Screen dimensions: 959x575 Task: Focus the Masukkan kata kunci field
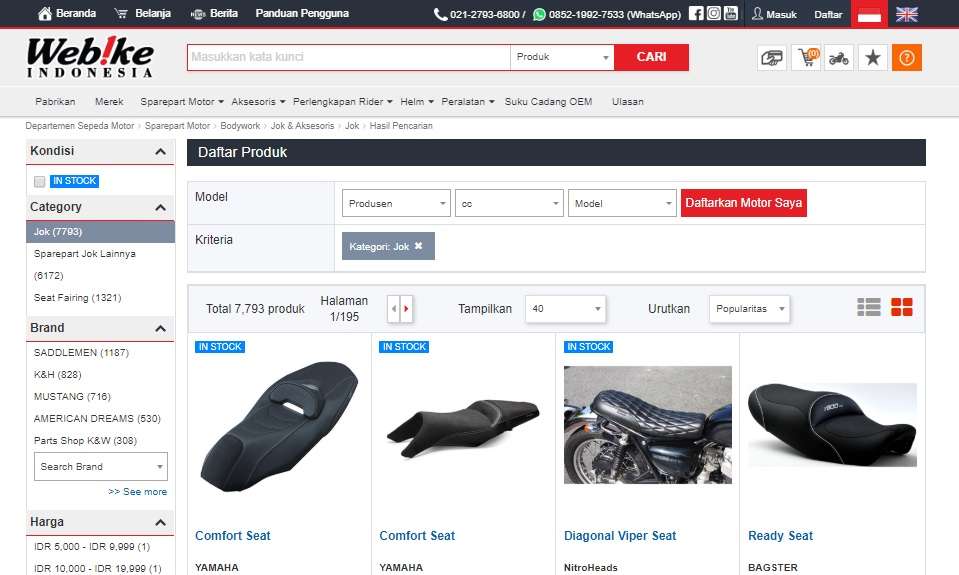(349, 57)
